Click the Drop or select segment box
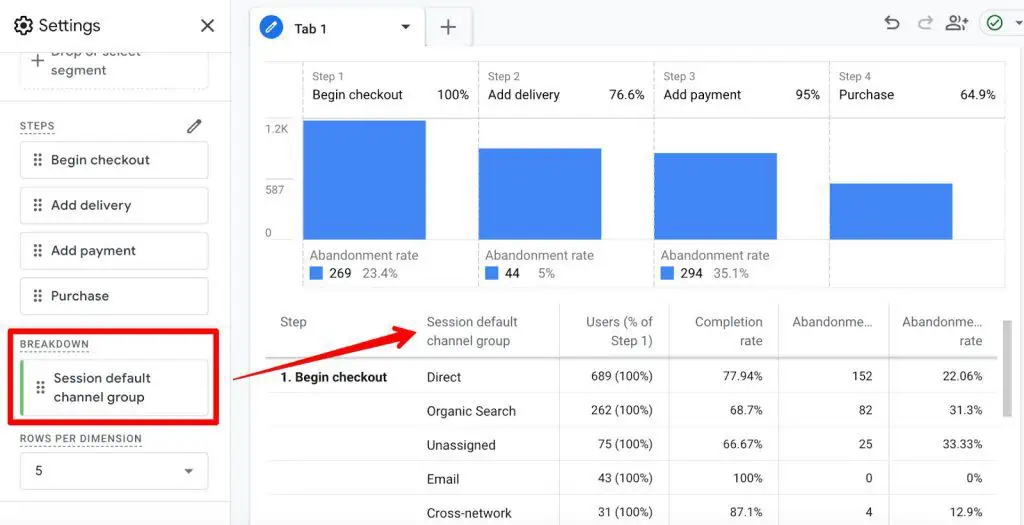 pos(114,66)
